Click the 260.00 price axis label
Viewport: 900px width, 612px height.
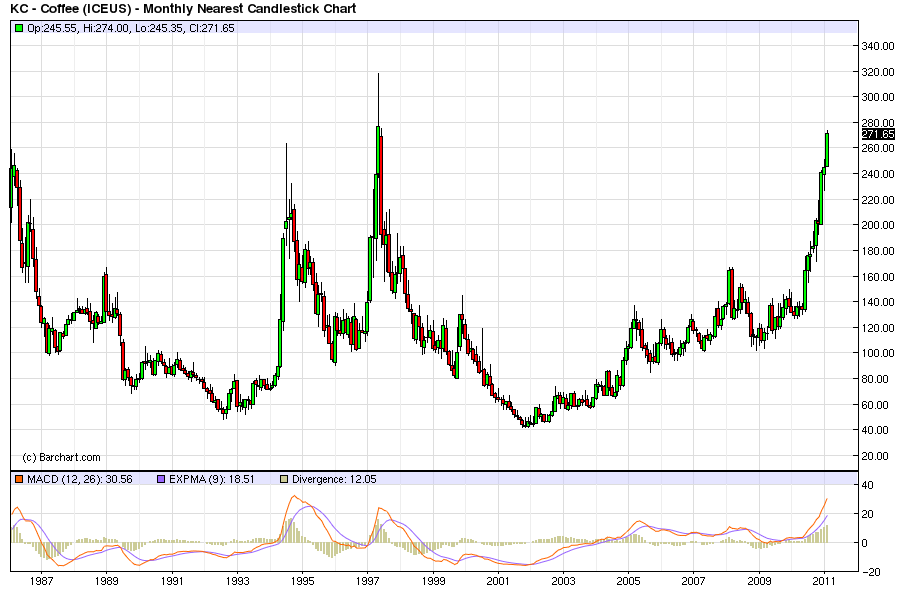coord(878,148)
